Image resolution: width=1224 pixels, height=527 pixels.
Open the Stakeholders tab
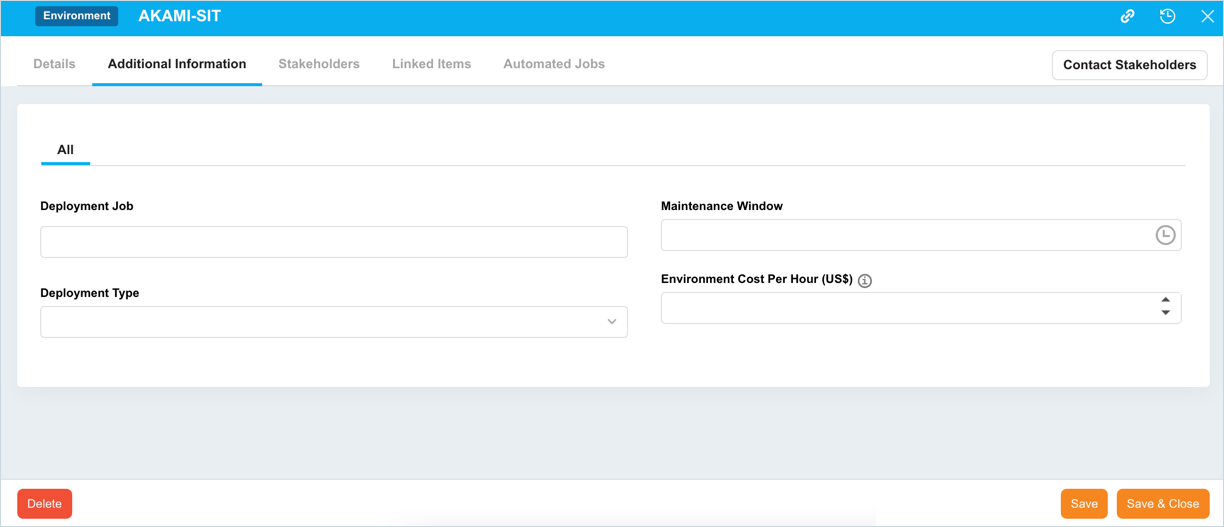pyautogui.click(x=319, y=64)
